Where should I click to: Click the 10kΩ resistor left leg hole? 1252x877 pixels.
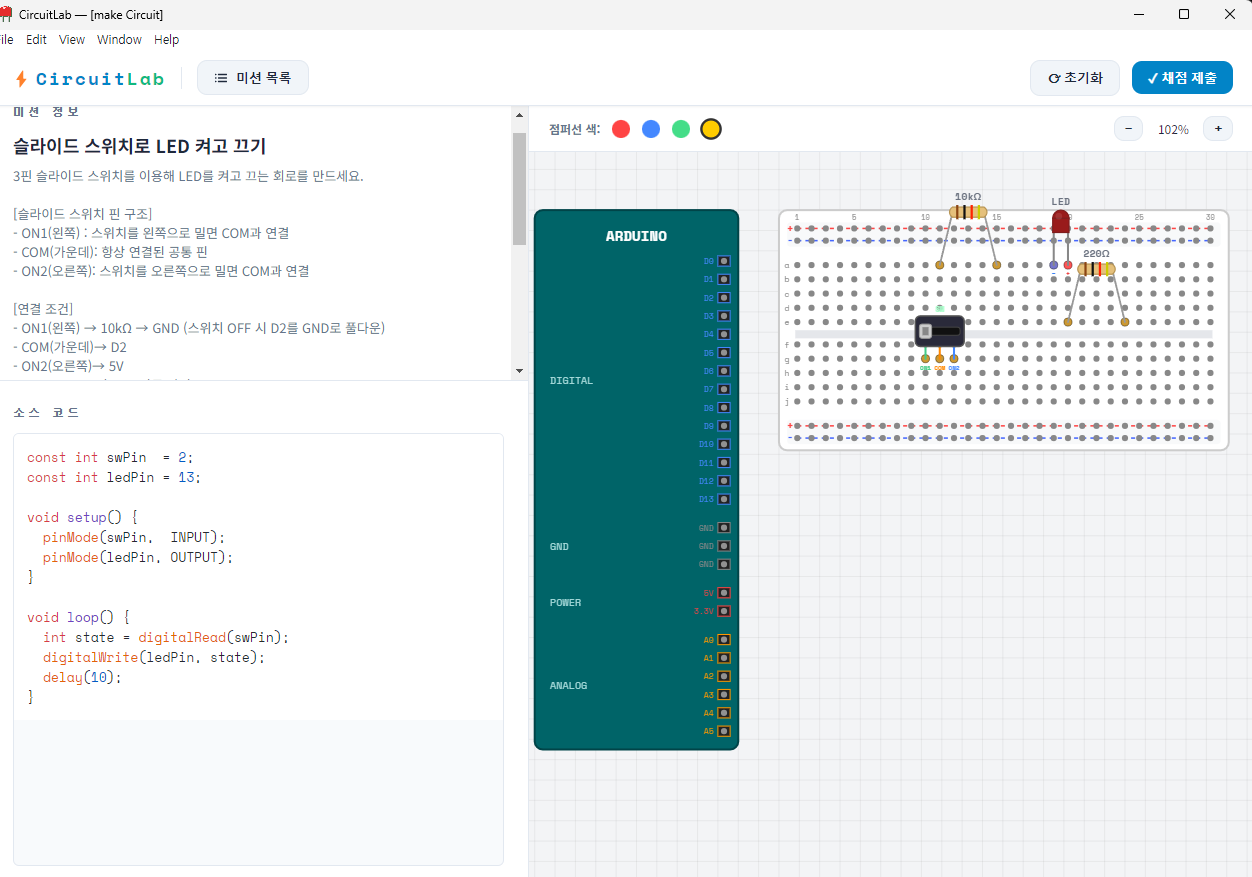click(940, 265)
